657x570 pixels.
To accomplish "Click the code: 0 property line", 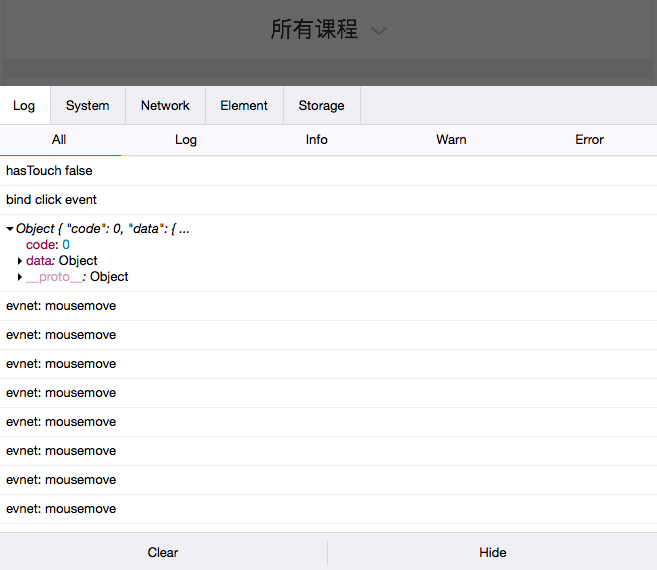I will (48, 245).
